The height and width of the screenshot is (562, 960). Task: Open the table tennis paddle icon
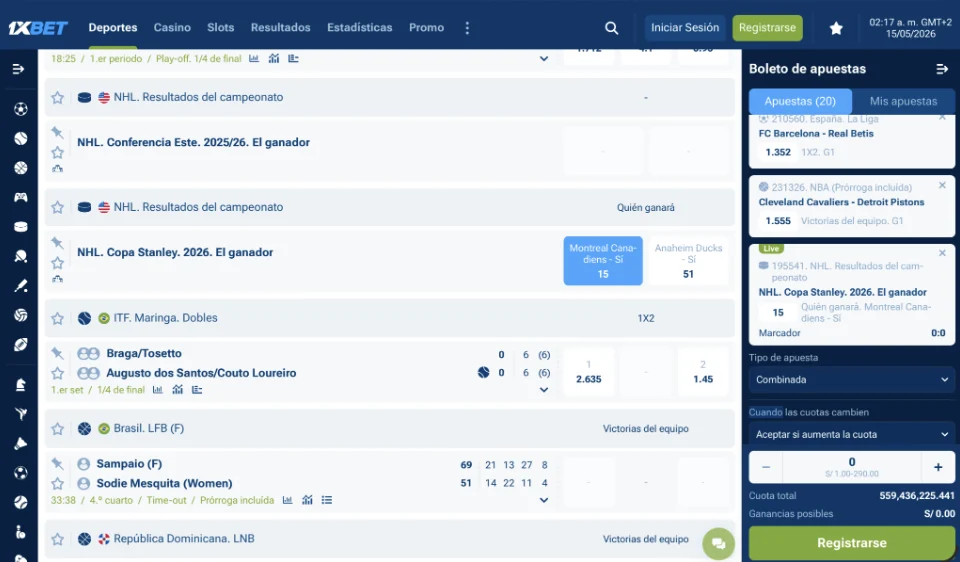click(x=21, y=256)
